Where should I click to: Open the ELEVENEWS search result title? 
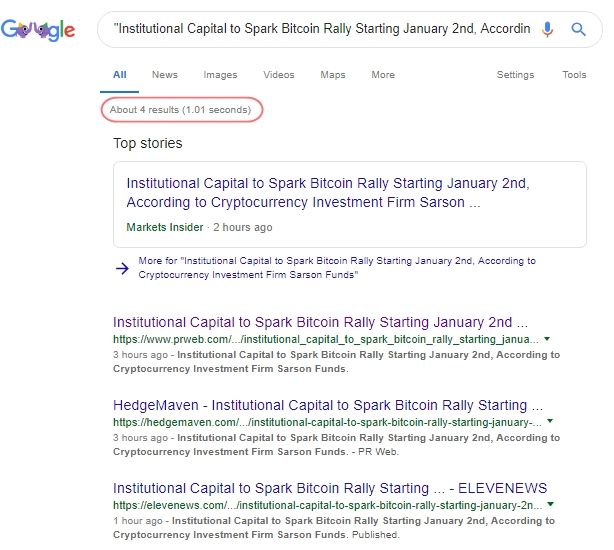coord(330,488)
